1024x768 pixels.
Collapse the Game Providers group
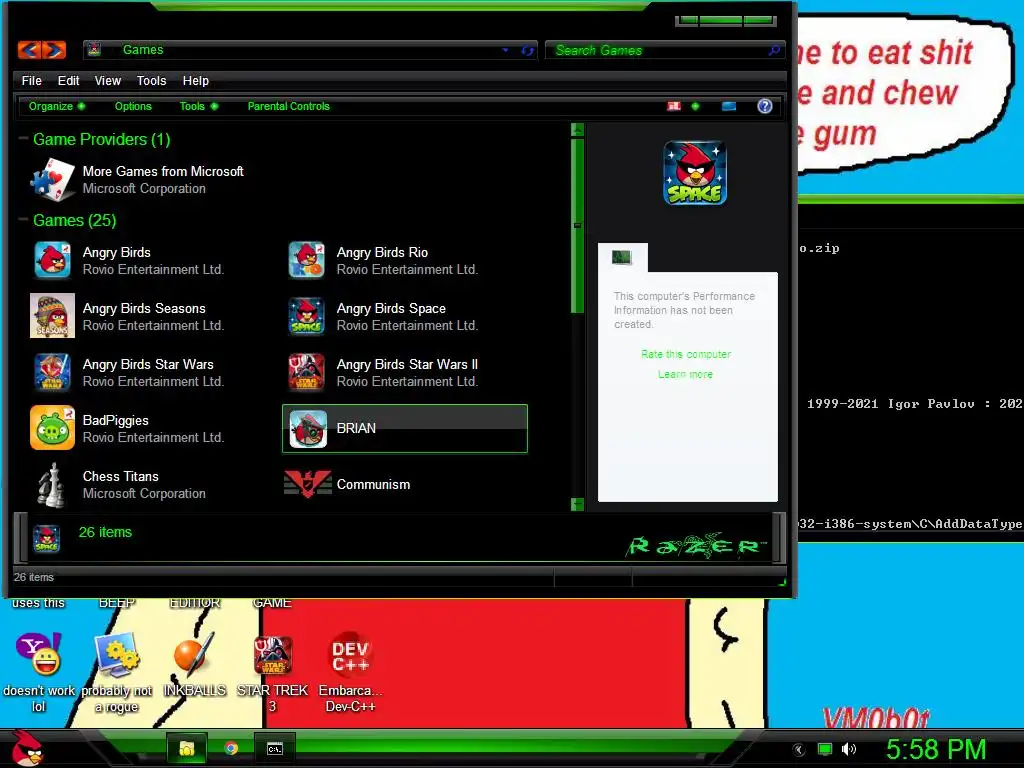tap(23, 138)
